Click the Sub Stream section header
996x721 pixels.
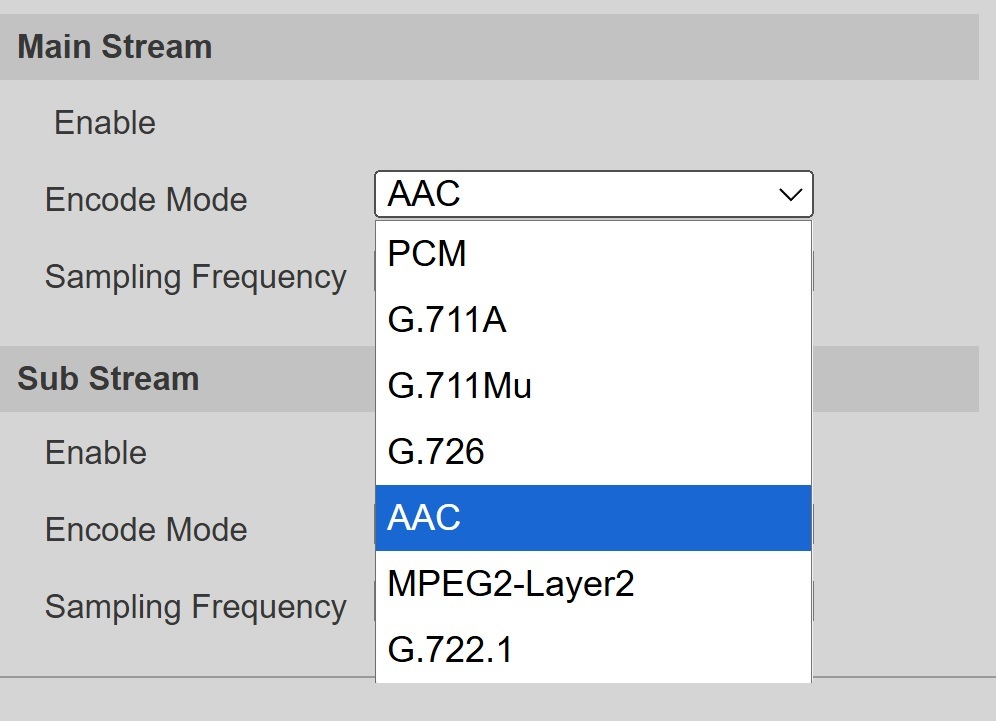point(108,379)
